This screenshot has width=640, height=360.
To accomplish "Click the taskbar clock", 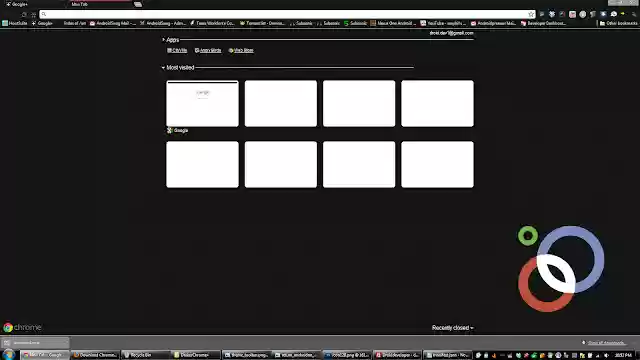I will pos(623,356).
